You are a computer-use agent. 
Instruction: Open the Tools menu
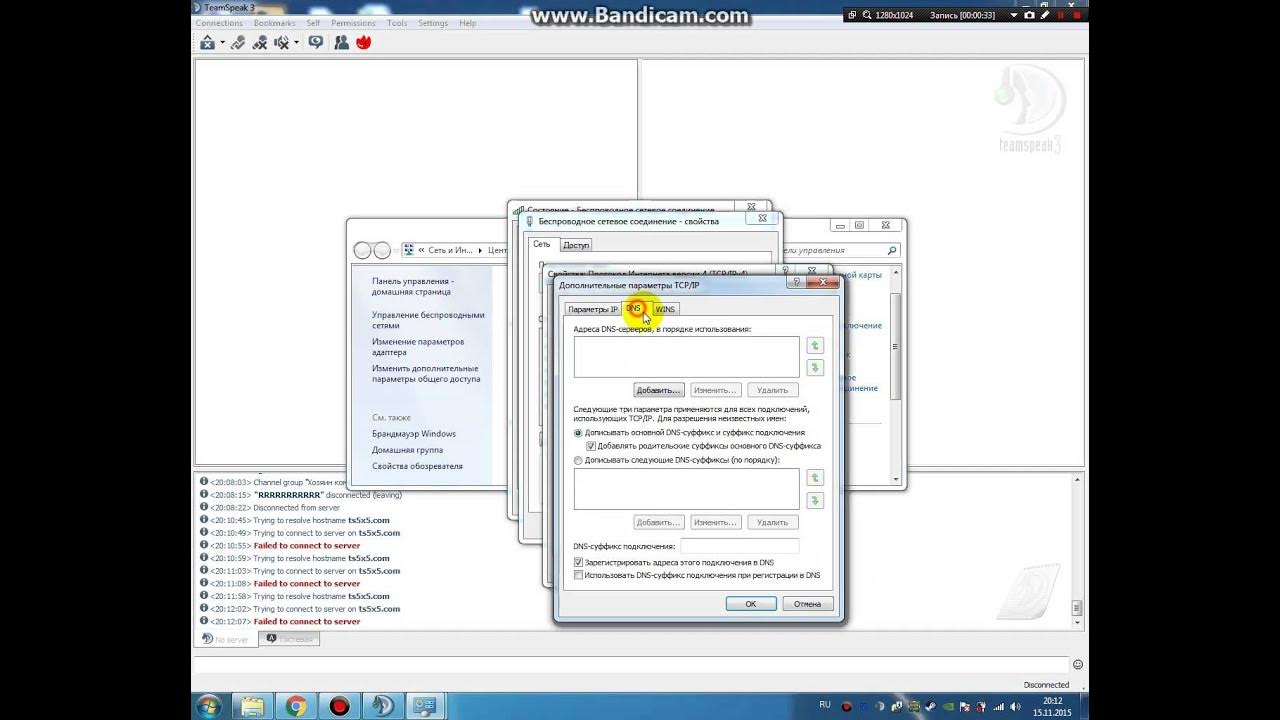point(397,23)
